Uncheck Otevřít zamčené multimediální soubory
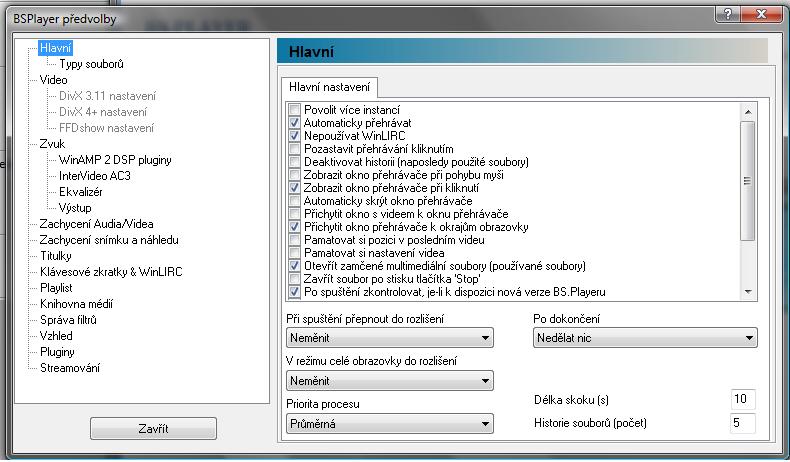Screen dimensions: 790x462 tap(295, 266)
